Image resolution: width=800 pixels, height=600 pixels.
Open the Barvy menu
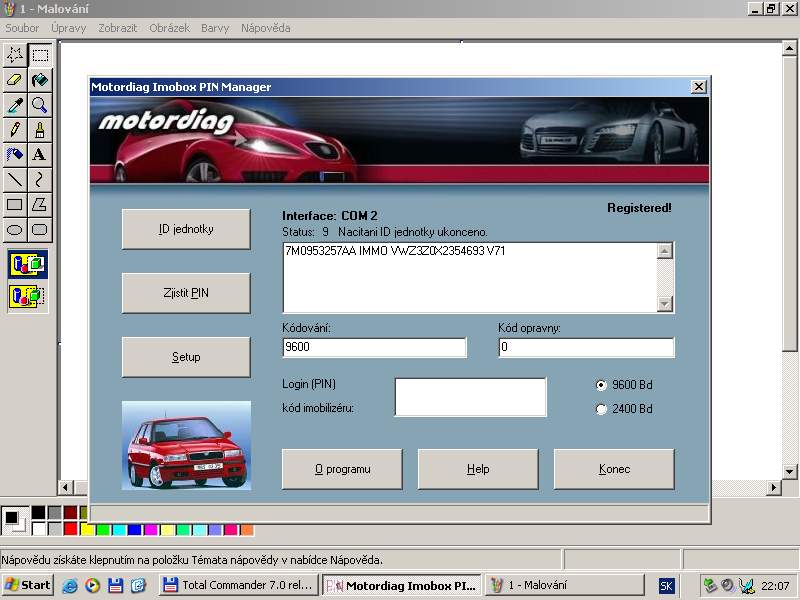click(215, 28)
